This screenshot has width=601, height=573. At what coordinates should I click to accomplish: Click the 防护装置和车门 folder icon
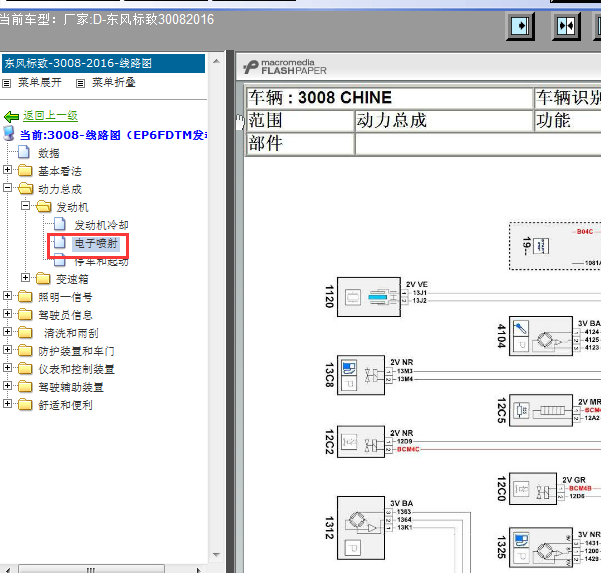(25, 350)
